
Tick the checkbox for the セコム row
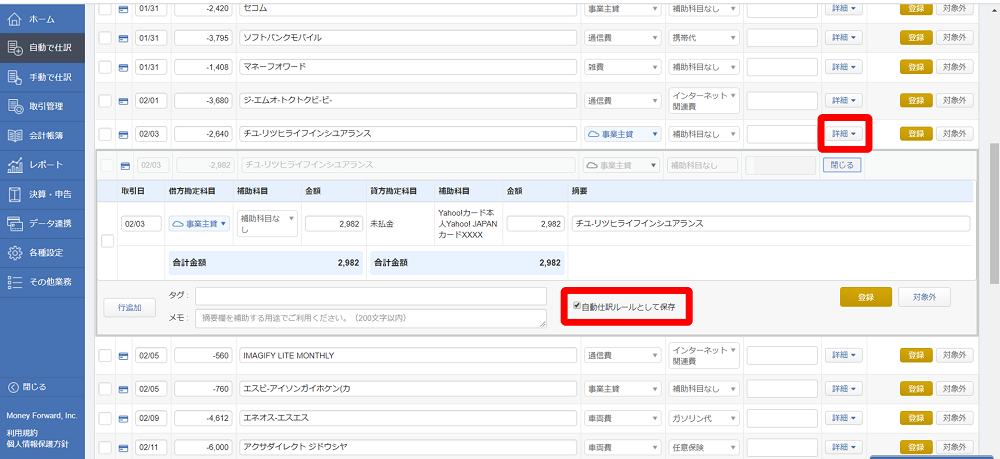(x=106, y=10)
